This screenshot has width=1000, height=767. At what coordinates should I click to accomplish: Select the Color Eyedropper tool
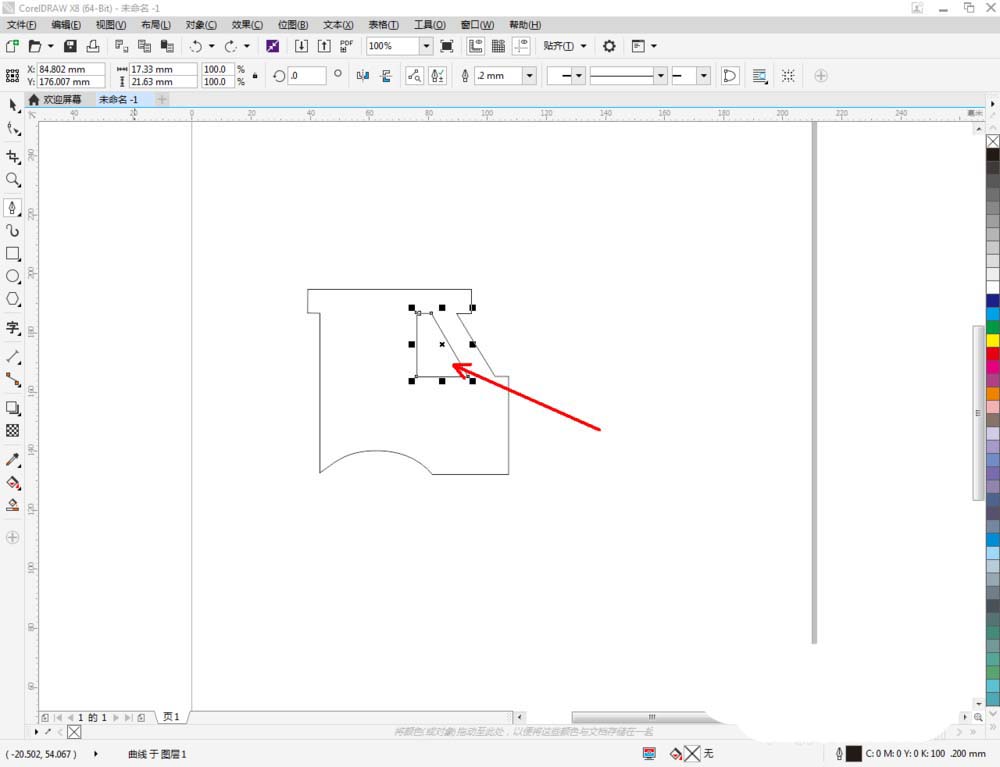click(x=13, y=460)
